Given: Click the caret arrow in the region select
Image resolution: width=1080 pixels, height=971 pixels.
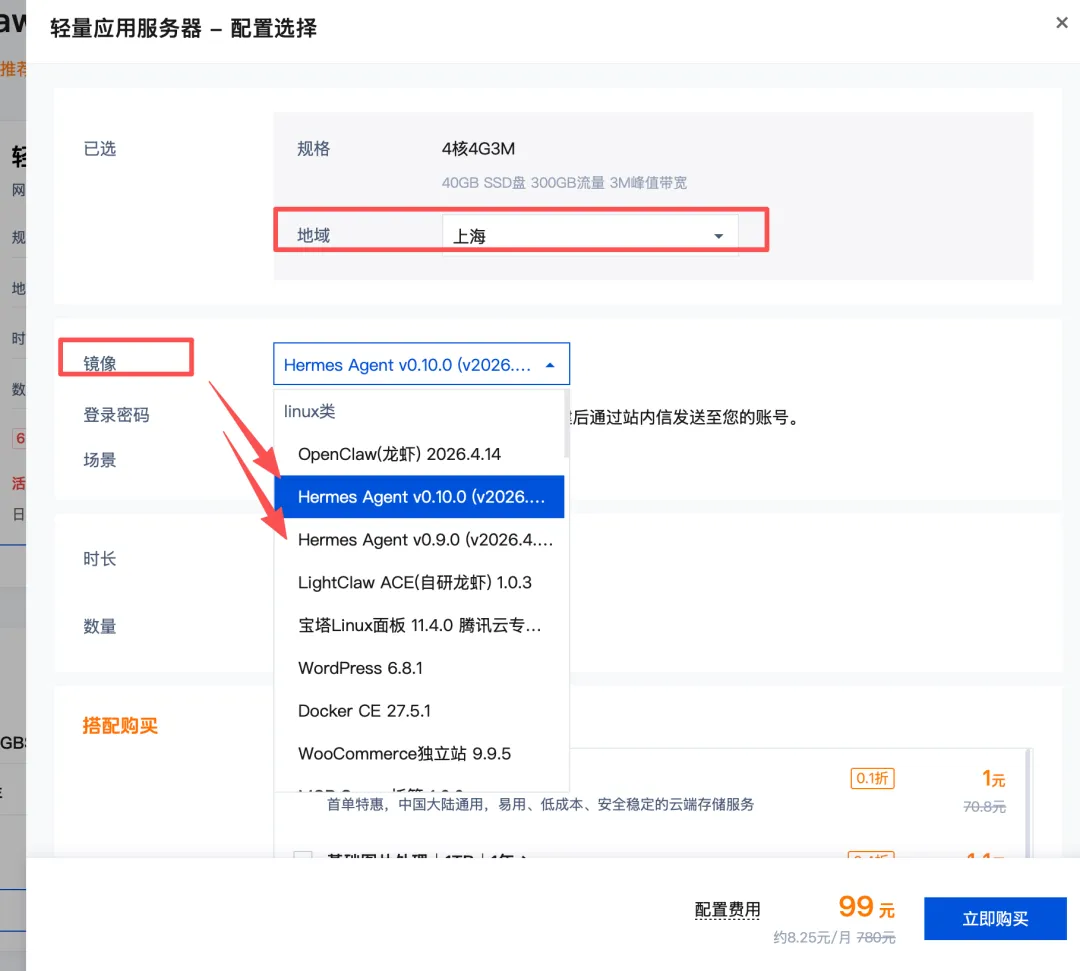Looking at the screenshot, I should pyautogui.click(x=718, y=236).
